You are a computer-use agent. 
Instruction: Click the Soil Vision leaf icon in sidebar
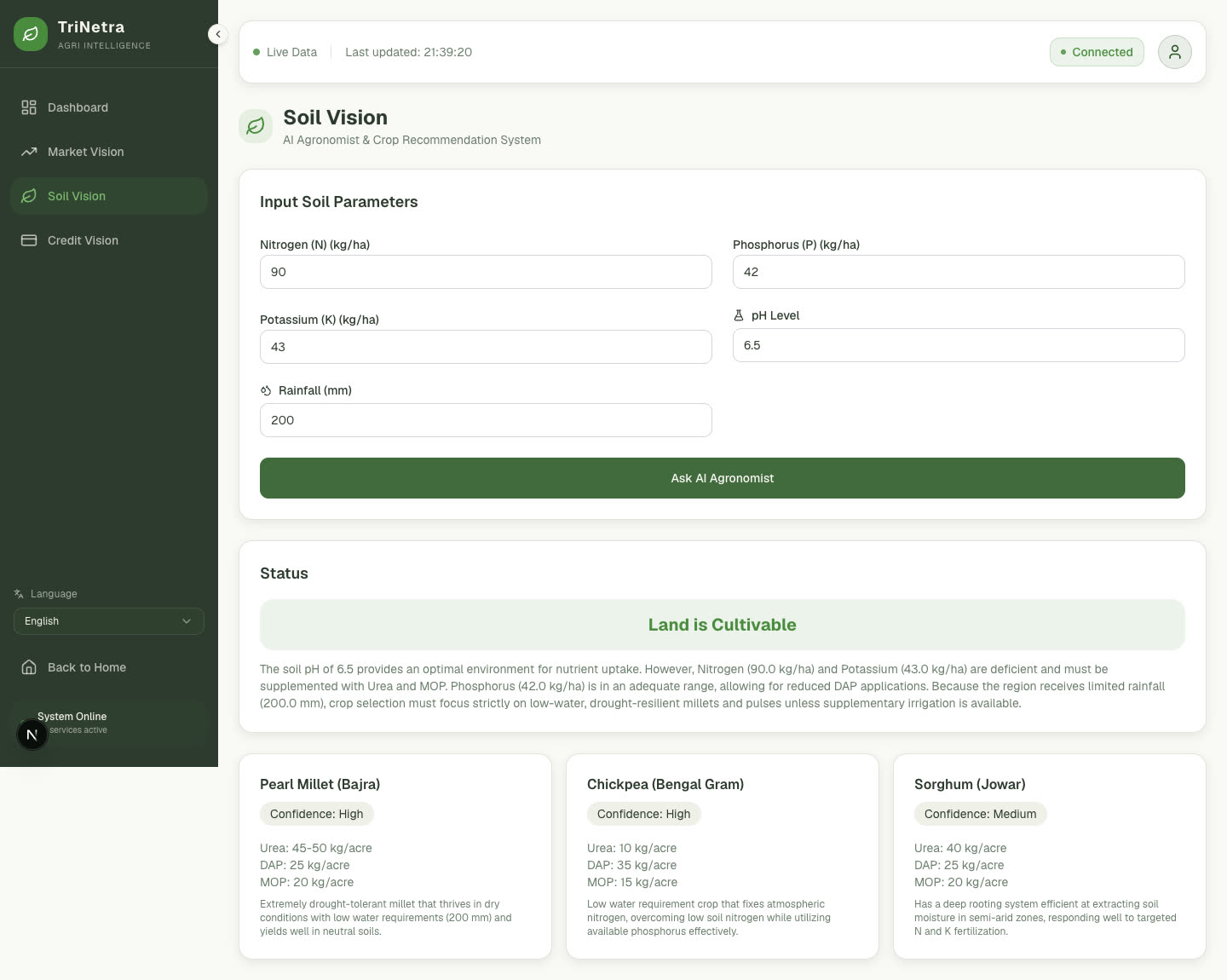pyautogui.click(x=29, y=196)
